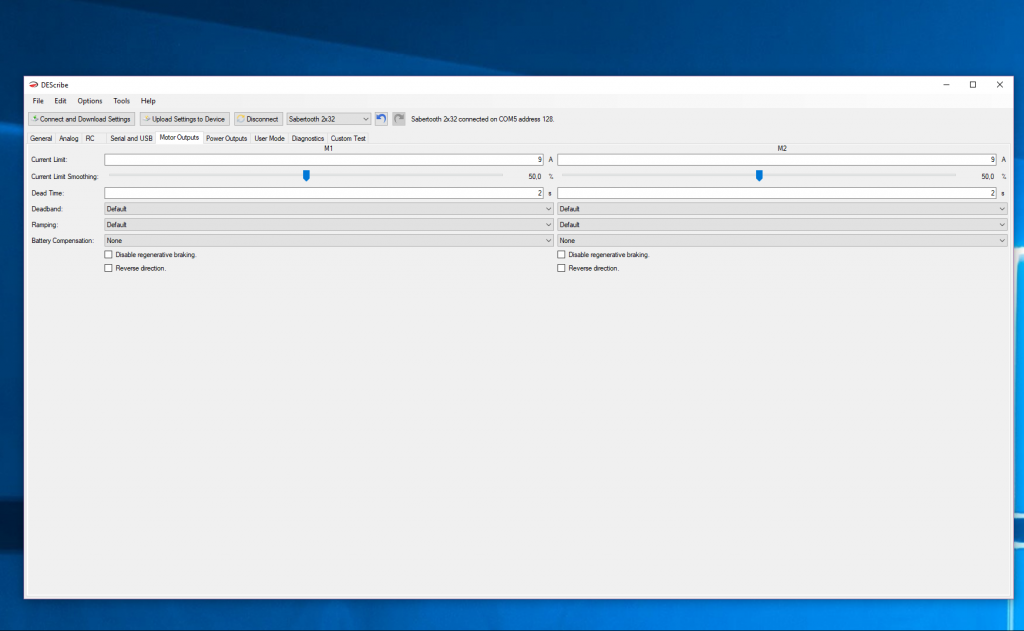Select the Motor Outputs tab

179,138
